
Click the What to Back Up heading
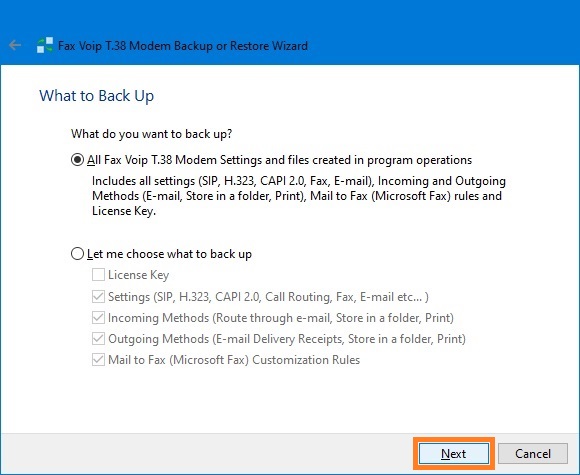coord(97,96)
